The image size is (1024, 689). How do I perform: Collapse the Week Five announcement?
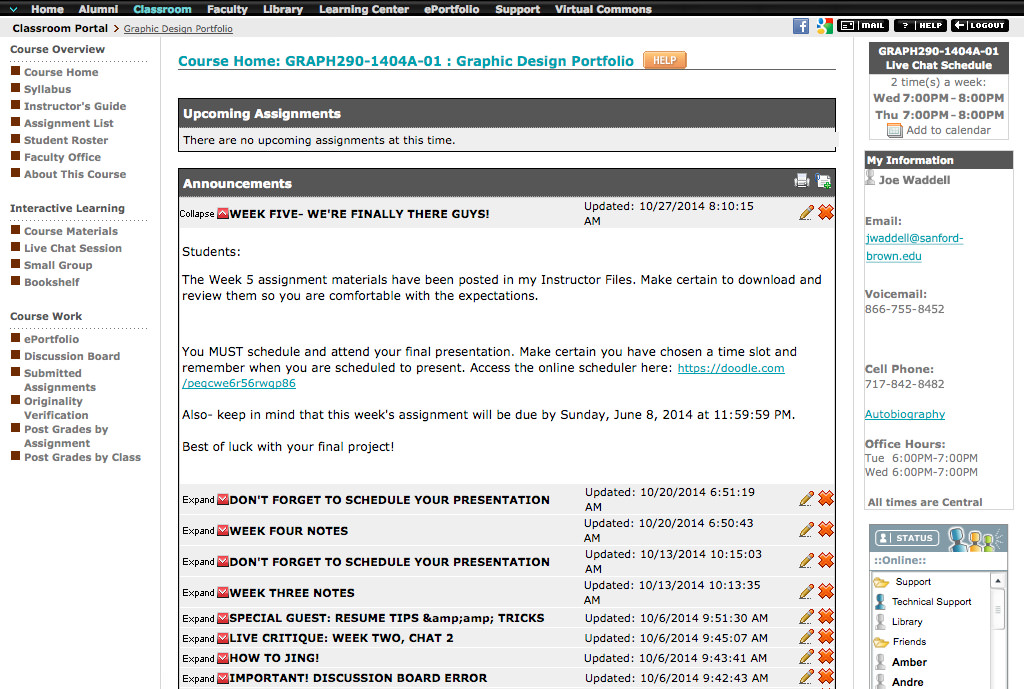pyautogui.click(x=197, y=214)
